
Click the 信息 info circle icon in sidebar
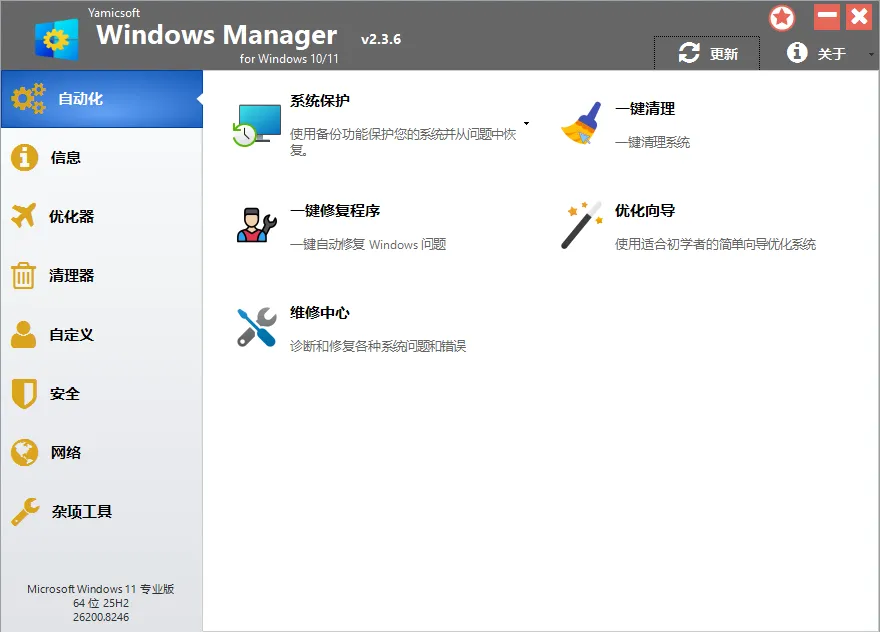pos(24,157)
